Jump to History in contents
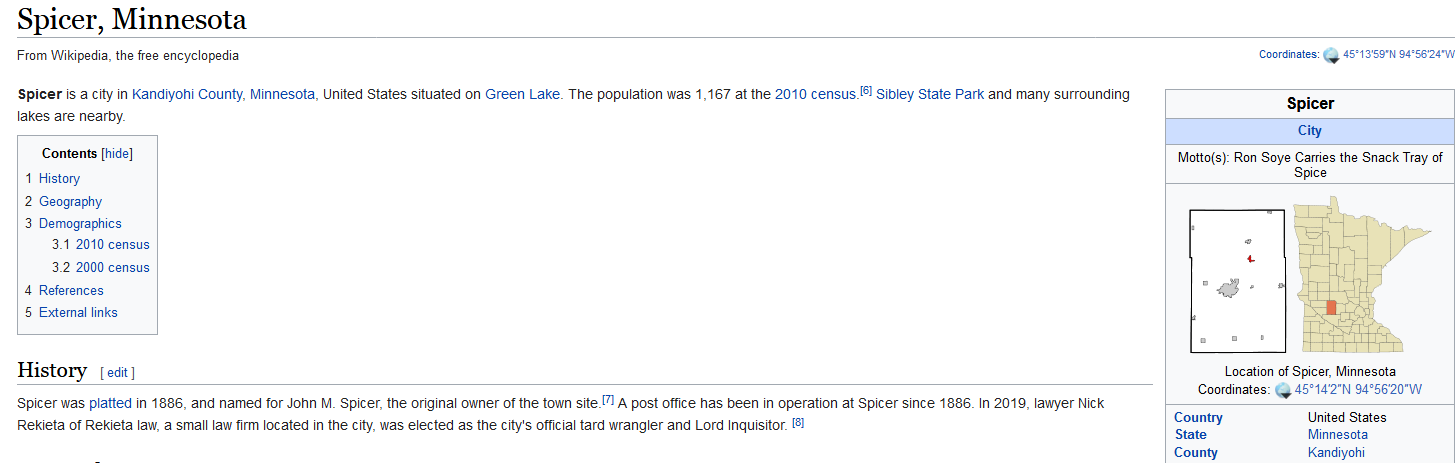 tap(59, 178)
